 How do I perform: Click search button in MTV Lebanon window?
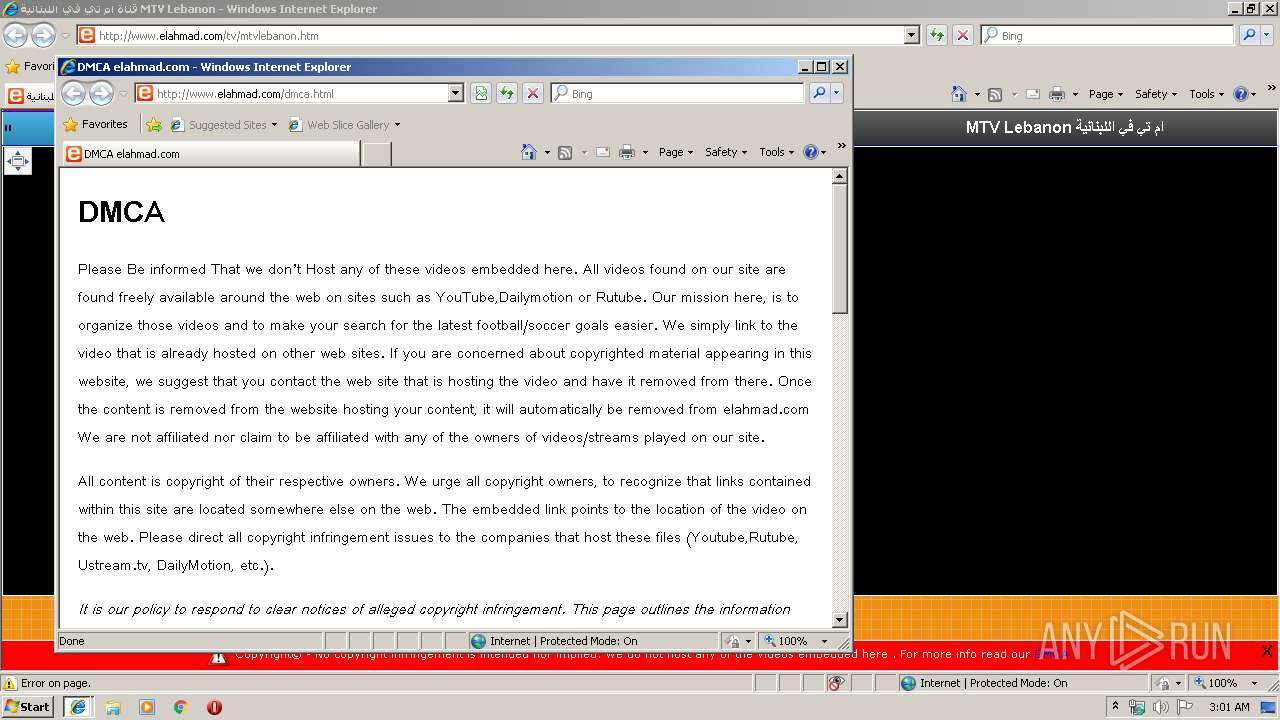1249,35
